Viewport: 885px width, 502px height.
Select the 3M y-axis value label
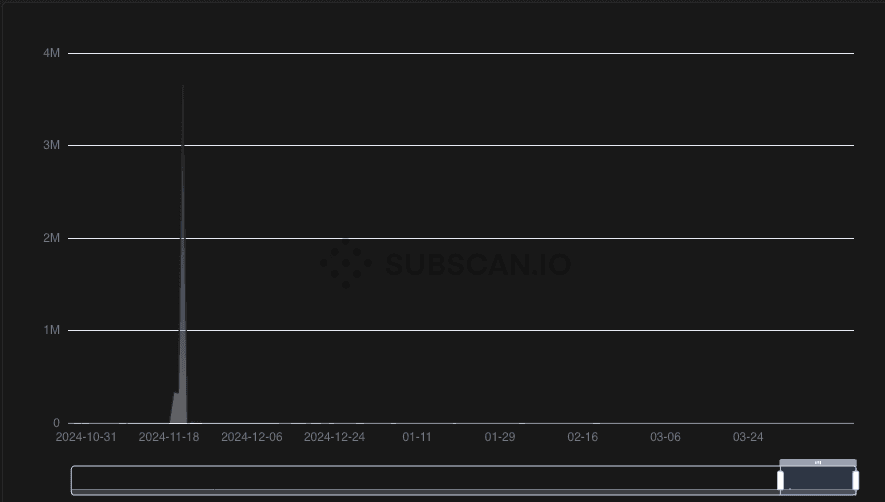pyautogui.click(x=52, y=145)
